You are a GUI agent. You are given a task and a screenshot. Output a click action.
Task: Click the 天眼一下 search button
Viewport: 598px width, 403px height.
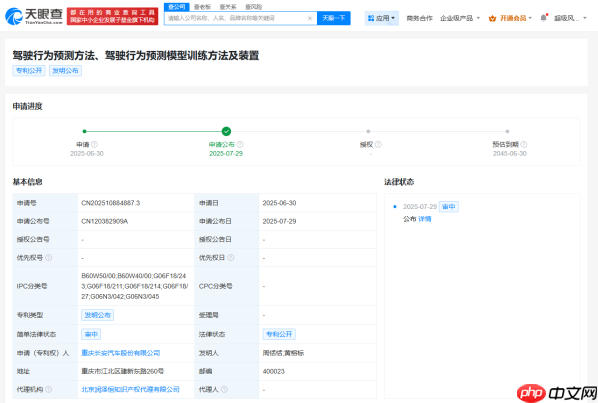click(x=334, y=18)
